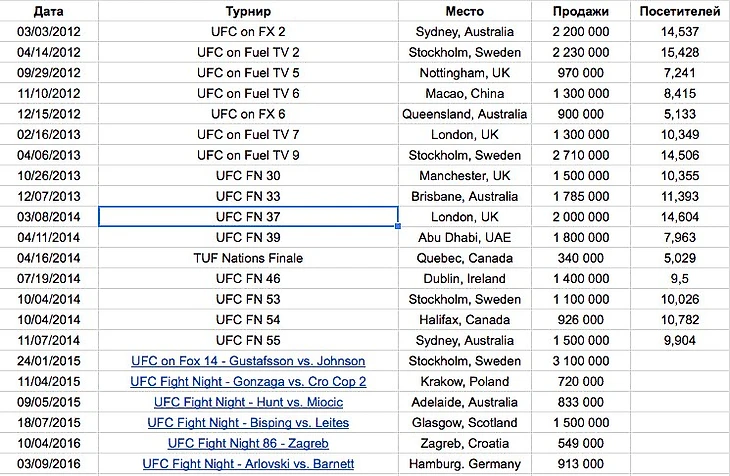The height and width of the screenshot is (476, 730).
Task: Open the Gustafsson vs. Johnson event link
Action: click(247, 361)
